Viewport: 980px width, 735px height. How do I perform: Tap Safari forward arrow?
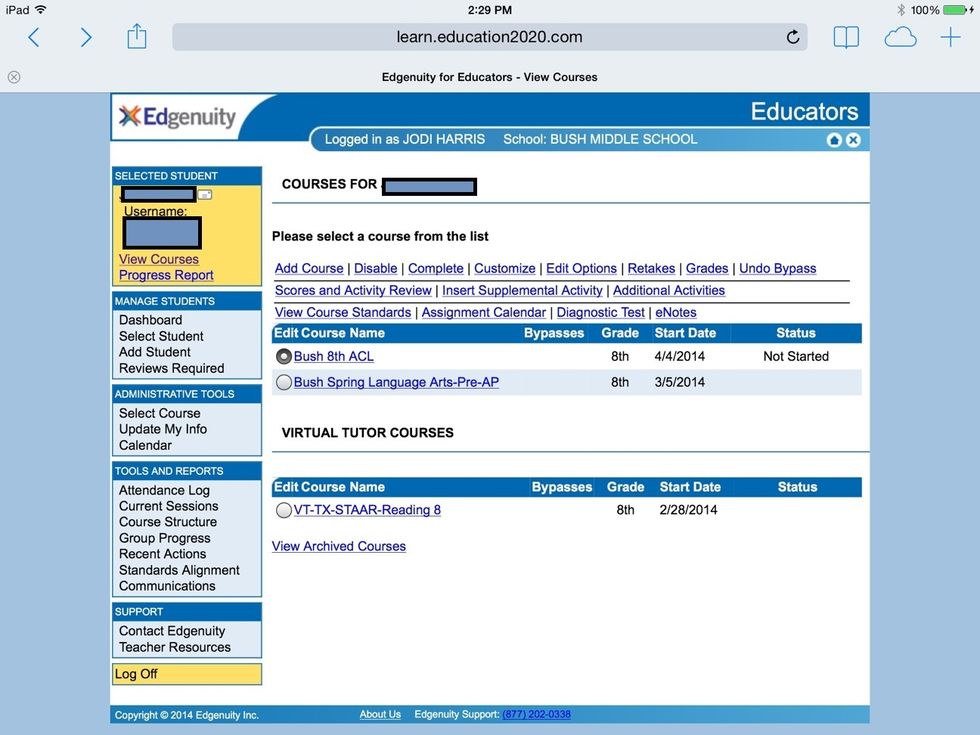click(86, 38)
